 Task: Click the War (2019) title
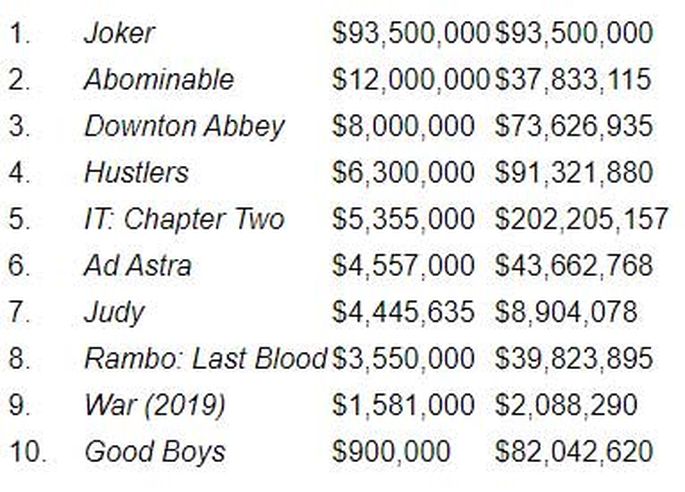coord(155,405)
